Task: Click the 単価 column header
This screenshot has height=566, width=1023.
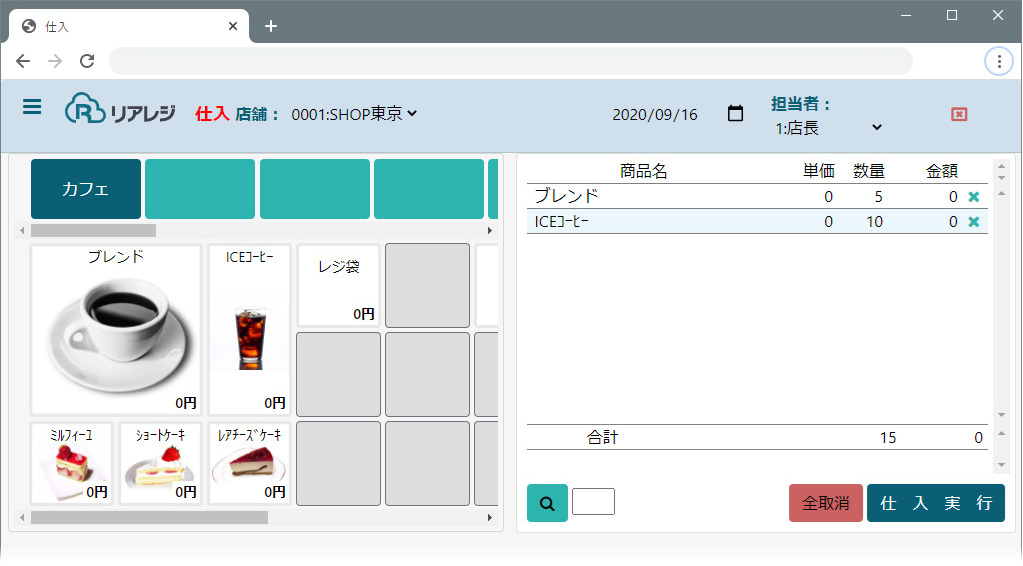Action: (819, 171)
